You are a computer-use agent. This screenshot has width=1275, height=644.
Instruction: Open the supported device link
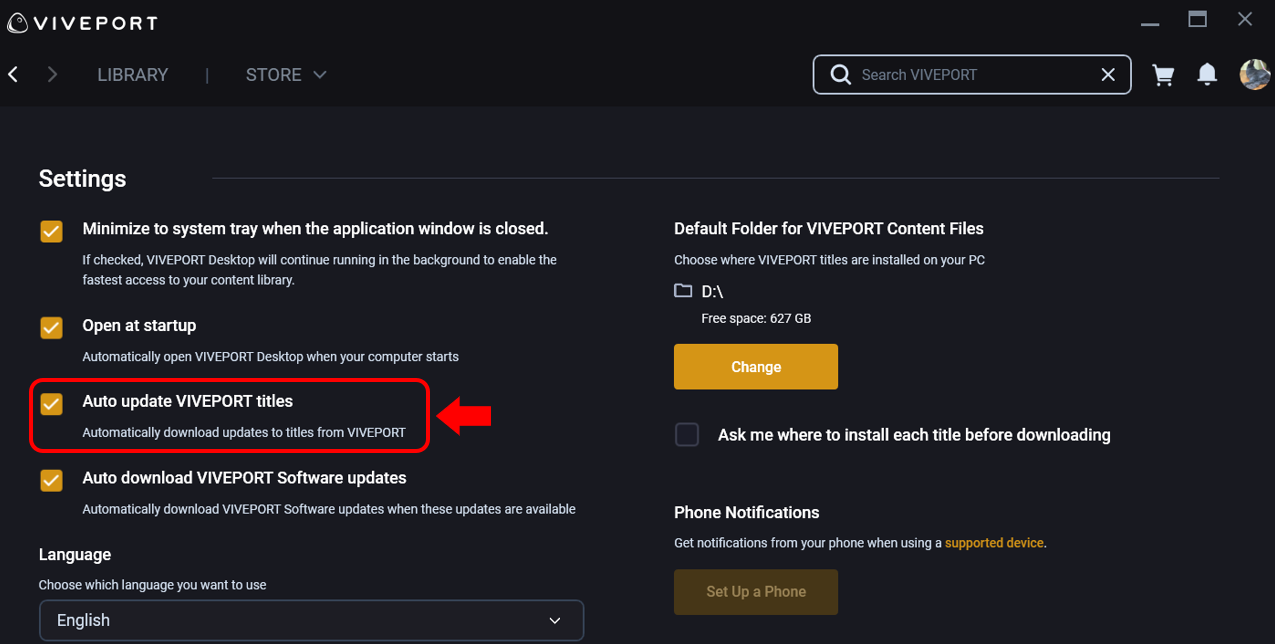(995, 543)
